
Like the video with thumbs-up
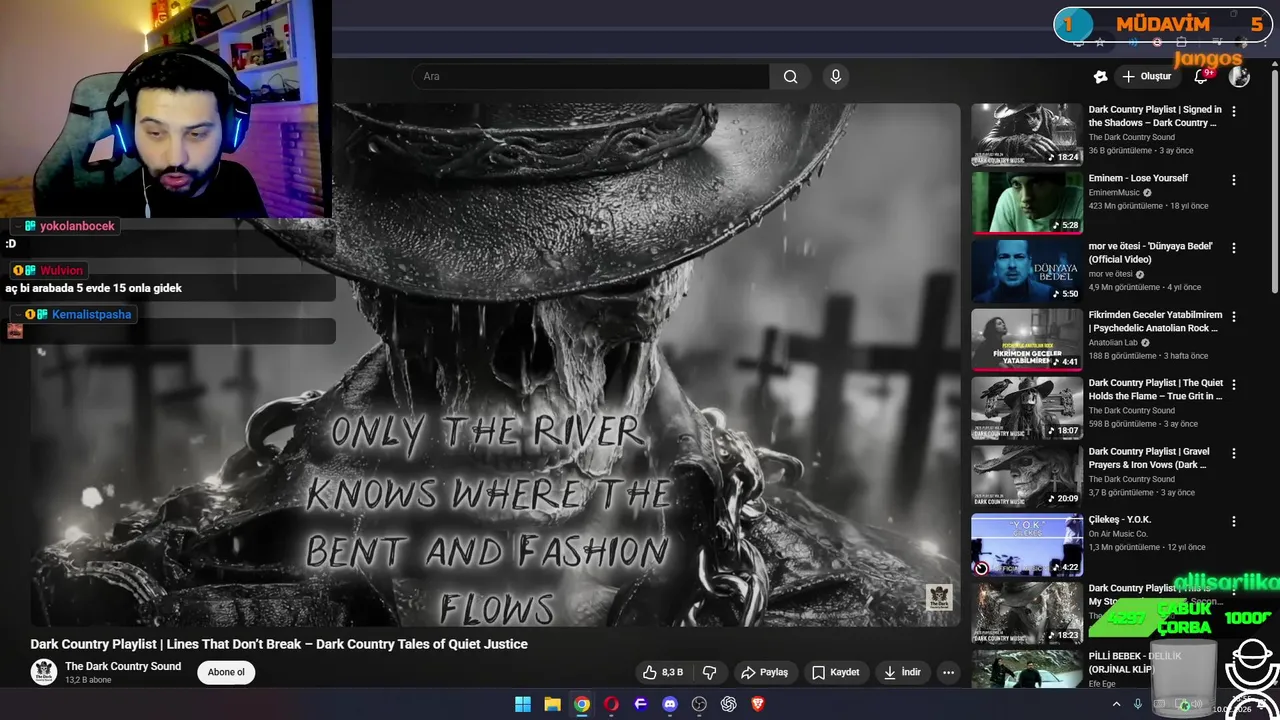(x=662, y=672)
